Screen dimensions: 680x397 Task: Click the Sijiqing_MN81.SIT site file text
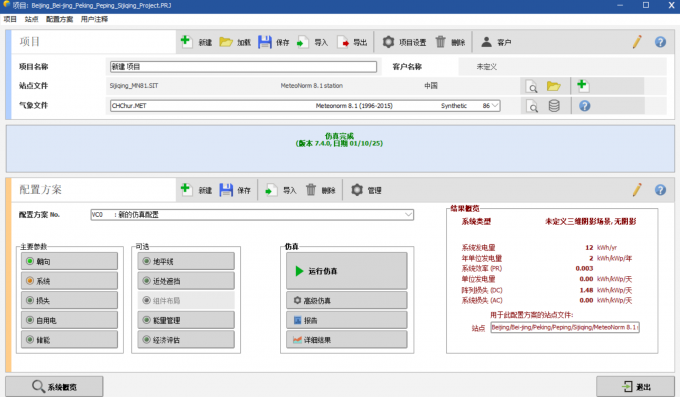click(134, 86)
